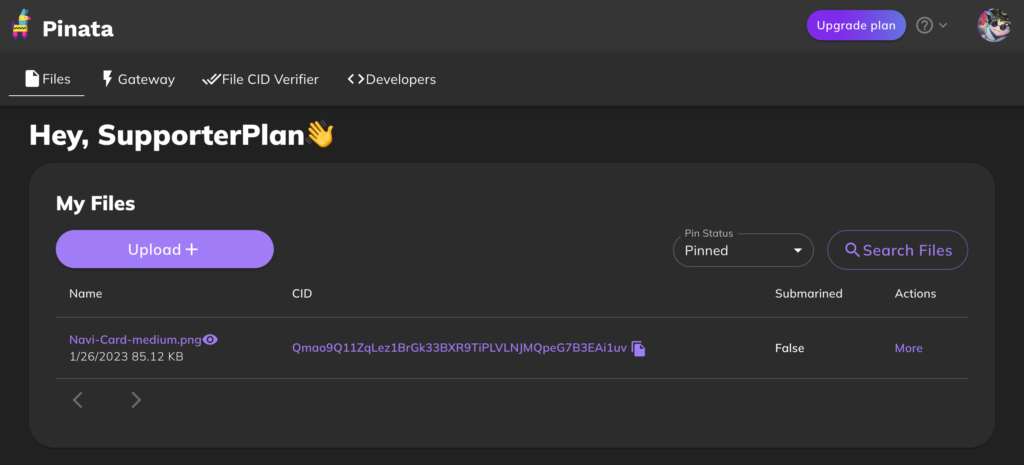Image resolution: width=1024 pixels, height=465 pixels.
Task: Copy the CID using the copy icon
Action: pos(639,349)
